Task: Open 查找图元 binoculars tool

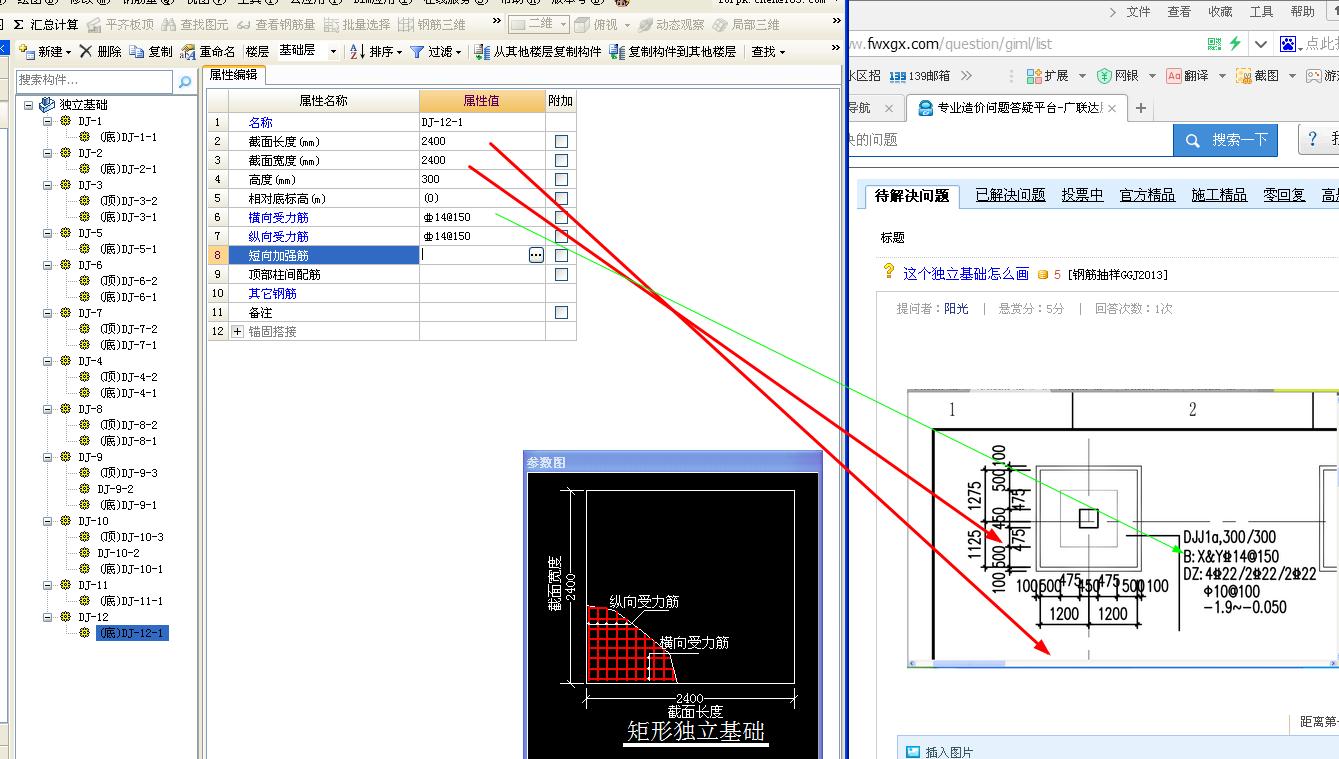Action: pos(195,24)
